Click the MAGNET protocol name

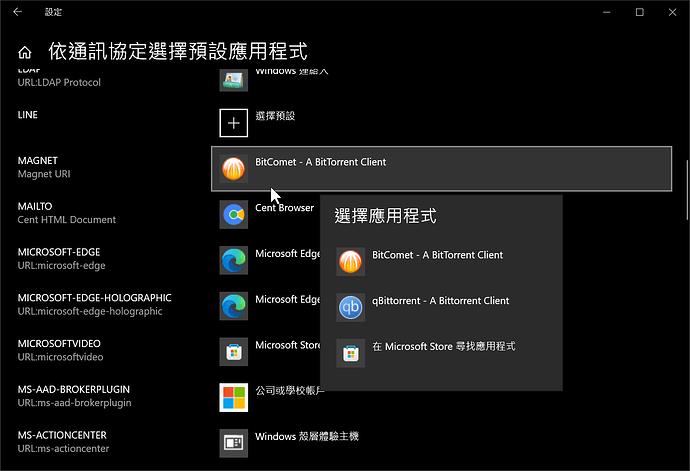pyautogui.click(x=37, y=161)
